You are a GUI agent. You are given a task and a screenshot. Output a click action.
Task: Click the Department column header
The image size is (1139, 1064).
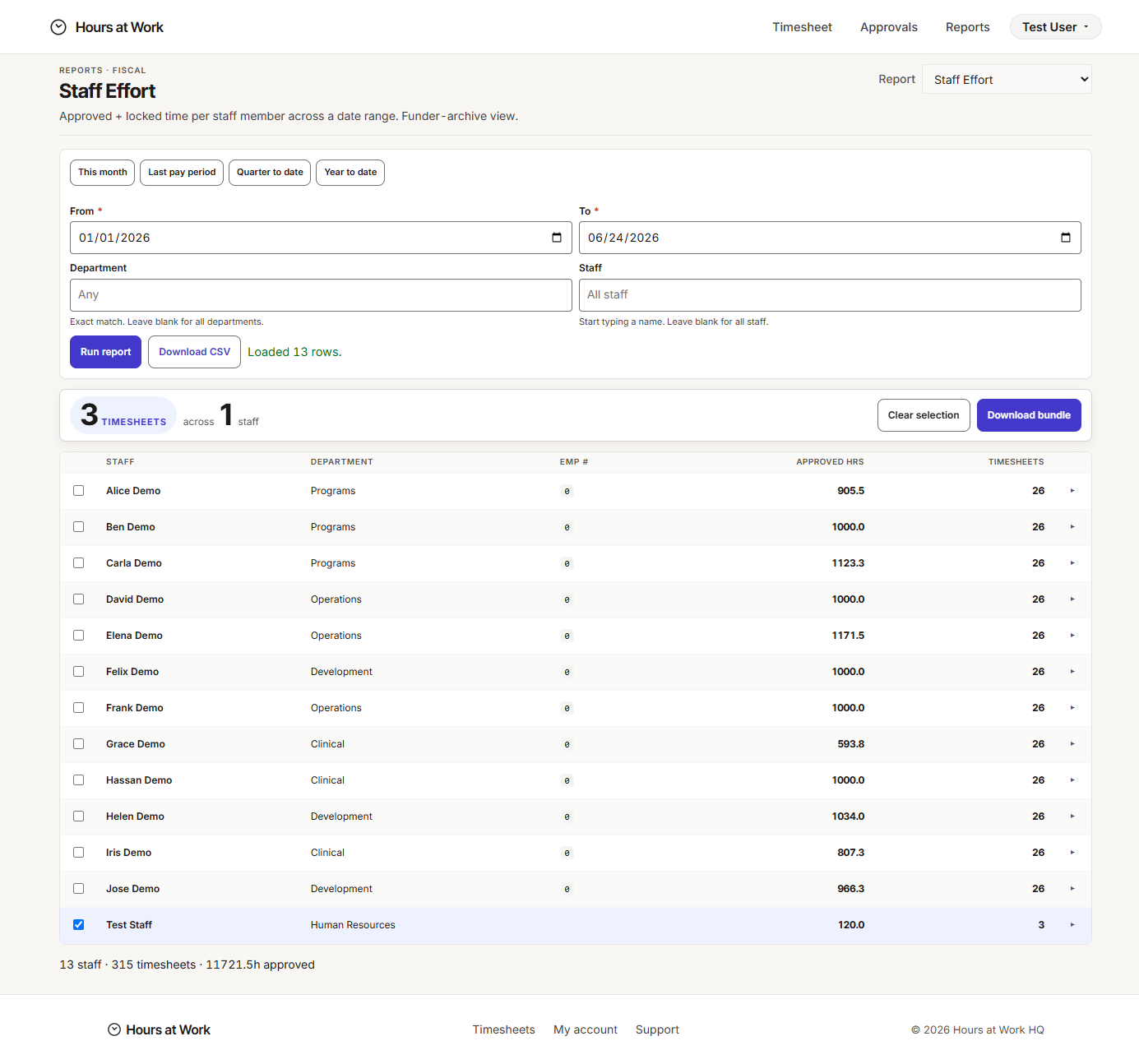pyautogui.click(x=342, y=462)
